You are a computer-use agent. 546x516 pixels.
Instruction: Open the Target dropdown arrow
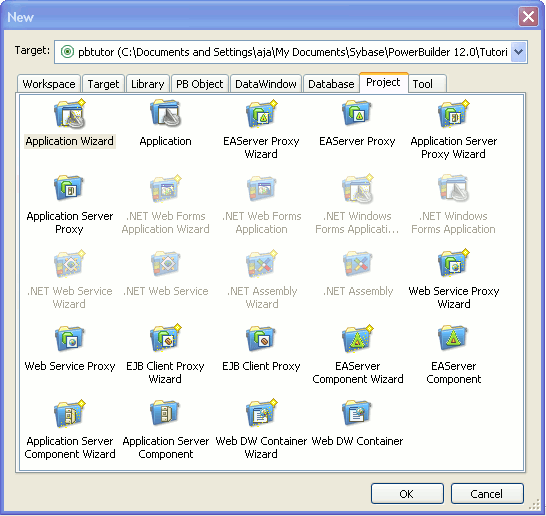(518, 52)
